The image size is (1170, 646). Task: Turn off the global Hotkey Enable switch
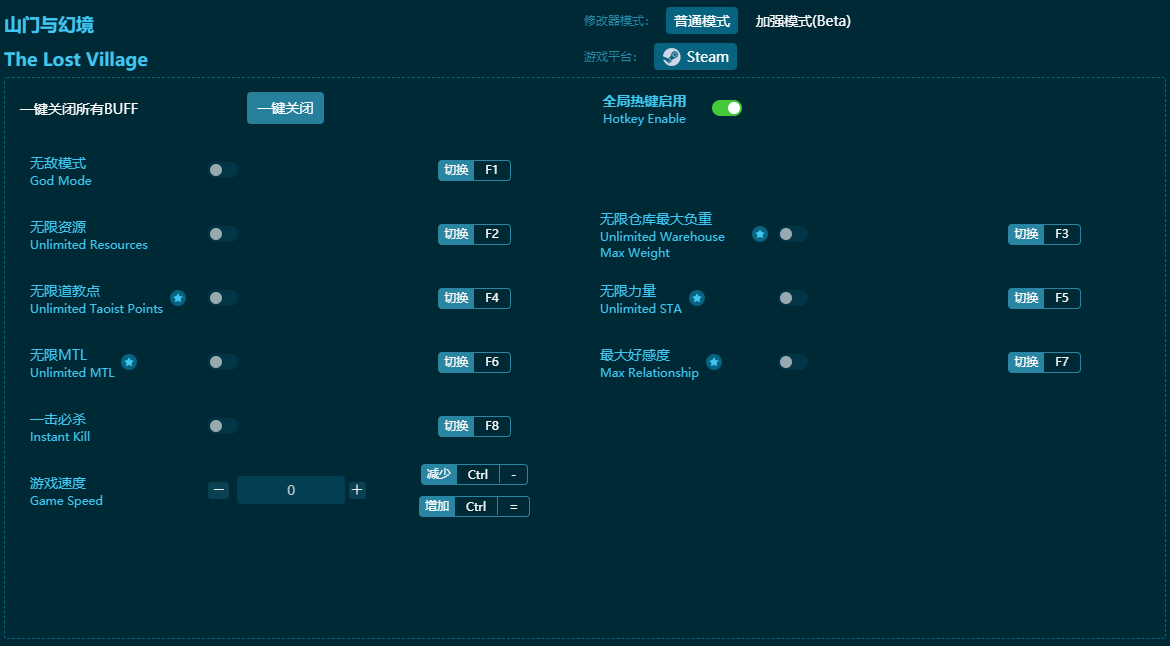point(727,108)
